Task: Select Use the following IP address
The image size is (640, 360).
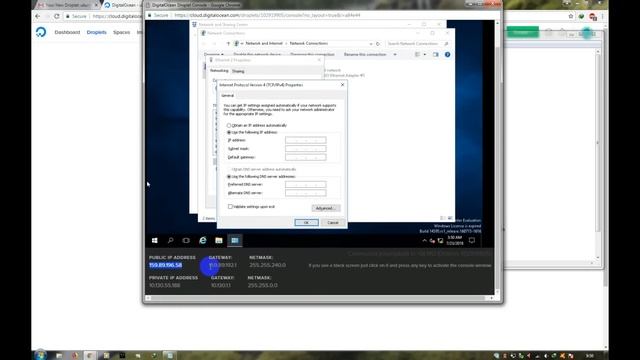Action: pos(252,132)
